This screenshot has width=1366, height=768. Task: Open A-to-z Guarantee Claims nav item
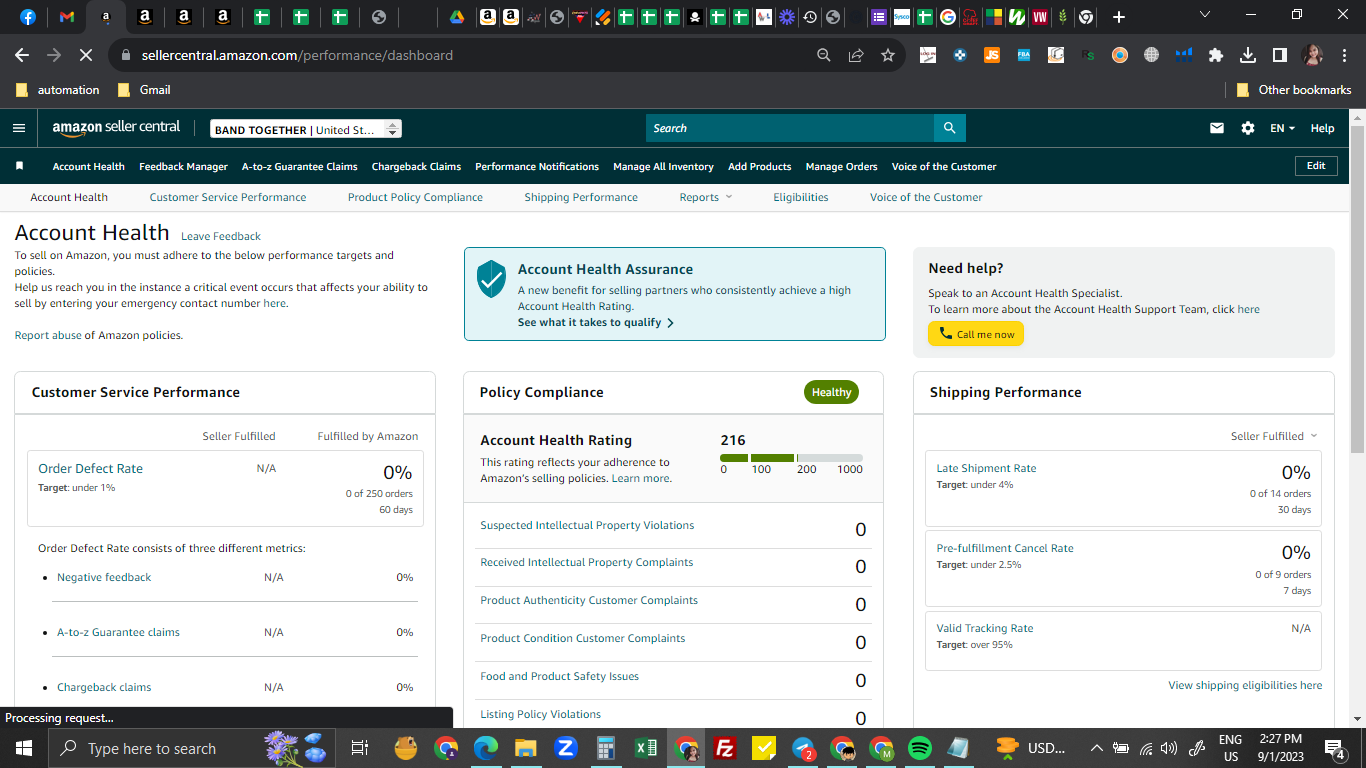click(300, 166)
